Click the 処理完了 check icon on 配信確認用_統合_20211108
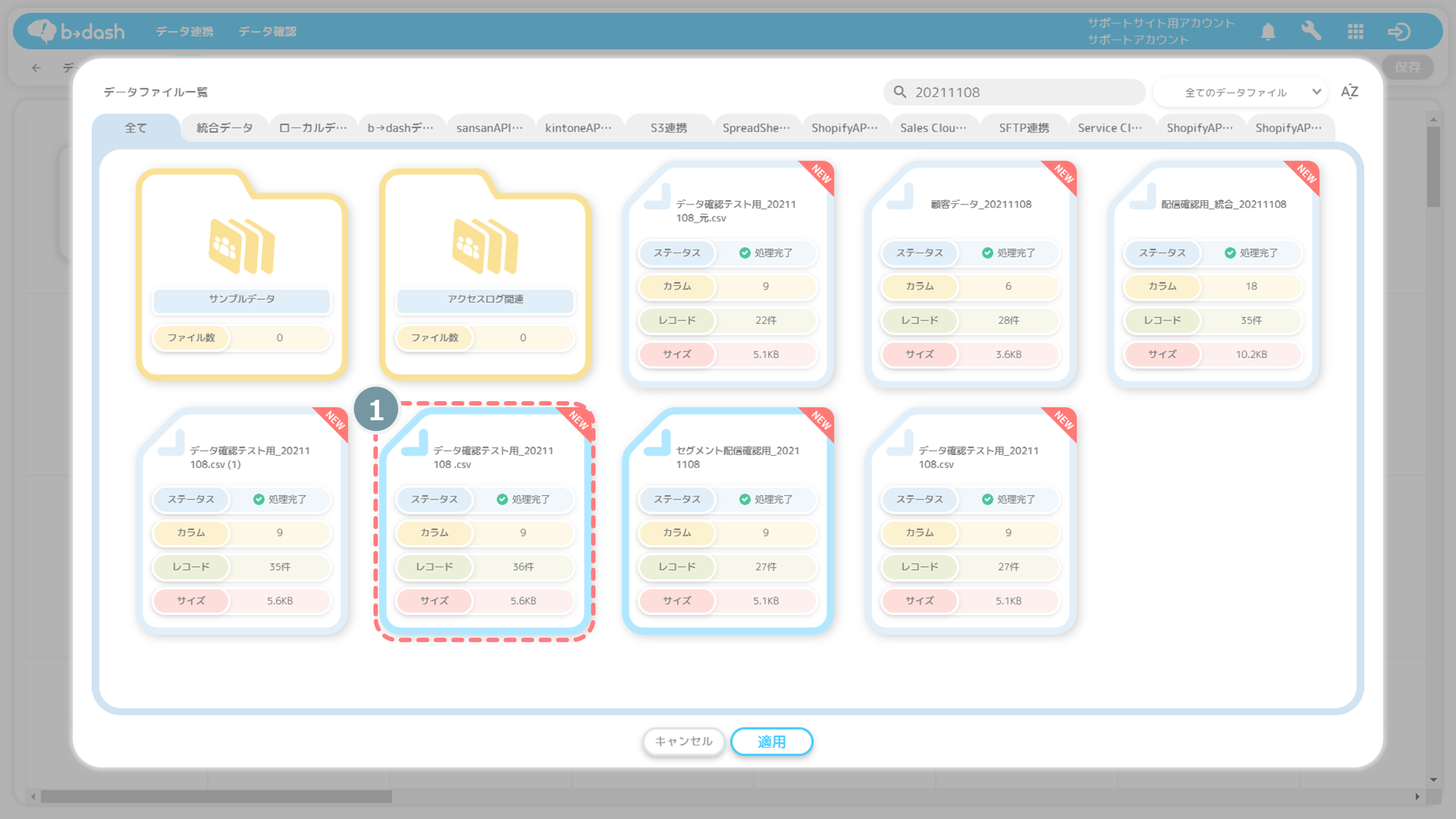 (1230, 253)
